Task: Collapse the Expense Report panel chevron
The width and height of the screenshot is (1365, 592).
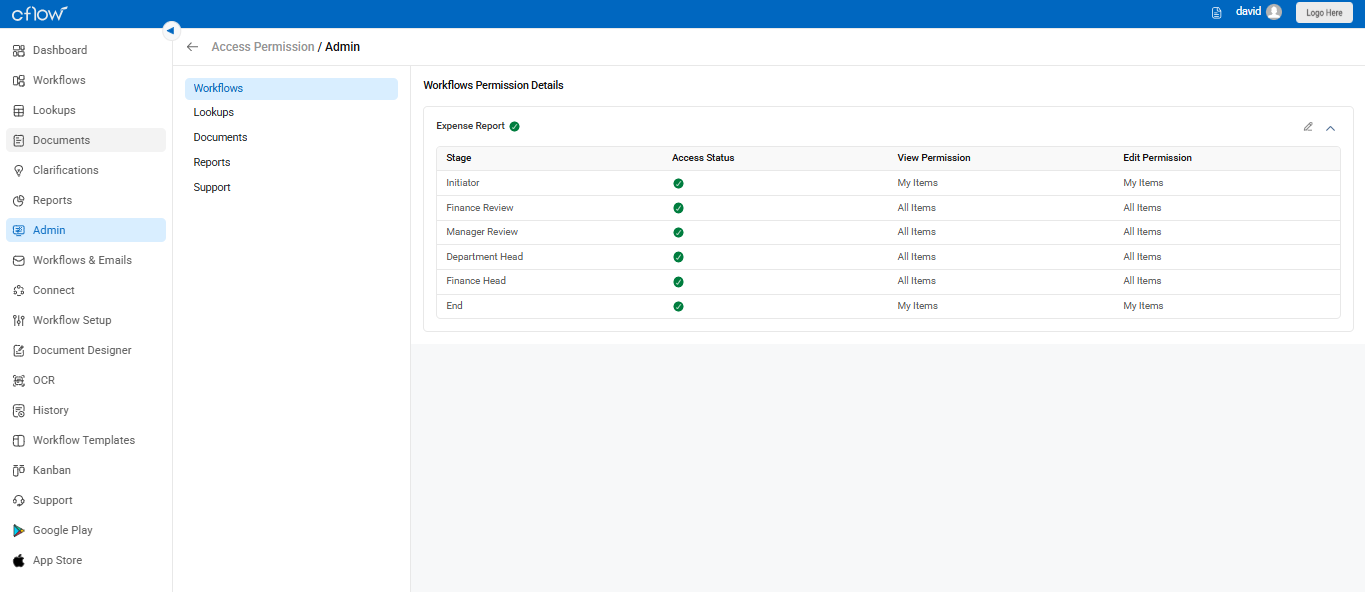Action: tap(1331, 128)
